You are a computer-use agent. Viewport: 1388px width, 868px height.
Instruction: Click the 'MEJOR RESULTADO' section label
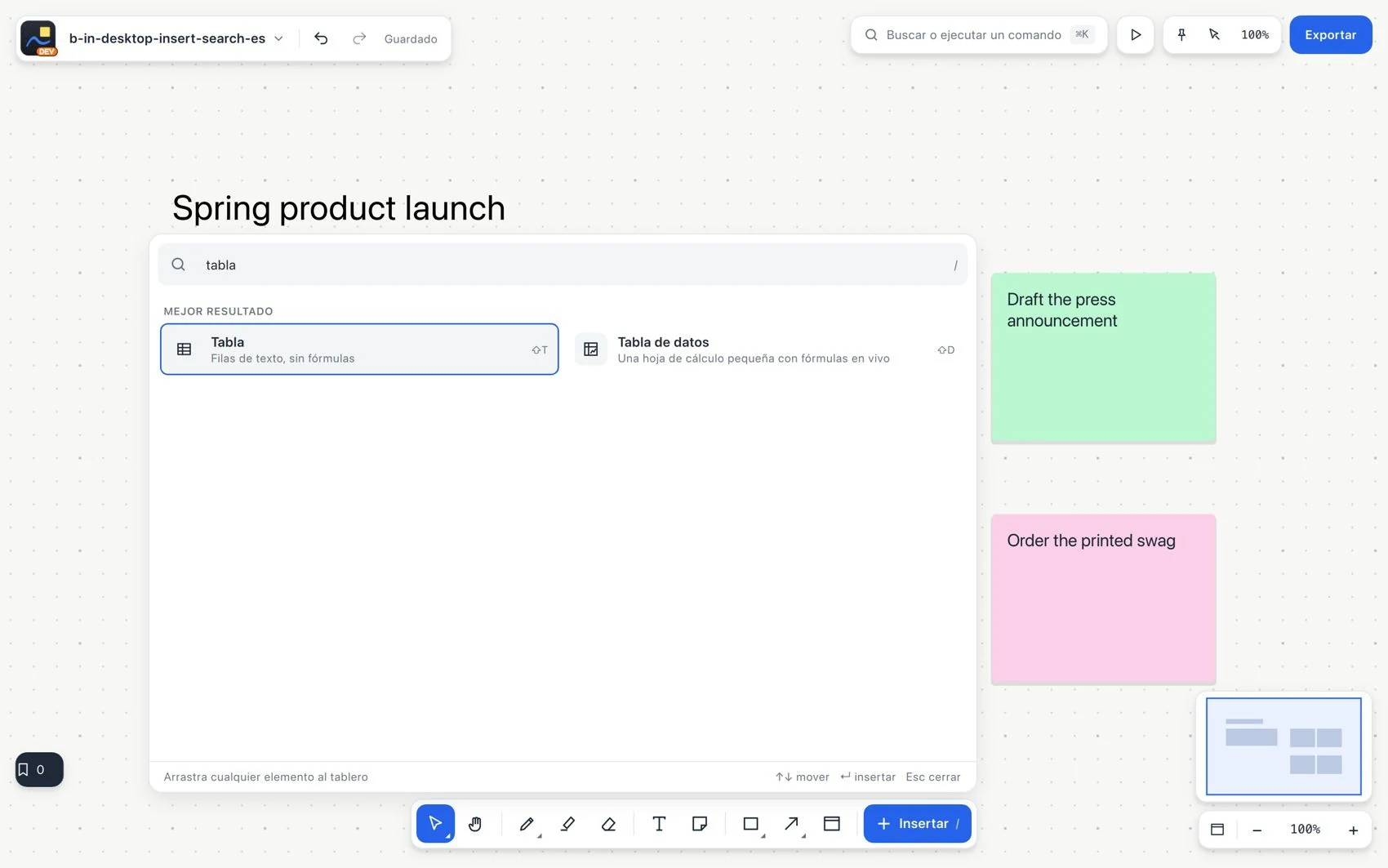[218, 311]
